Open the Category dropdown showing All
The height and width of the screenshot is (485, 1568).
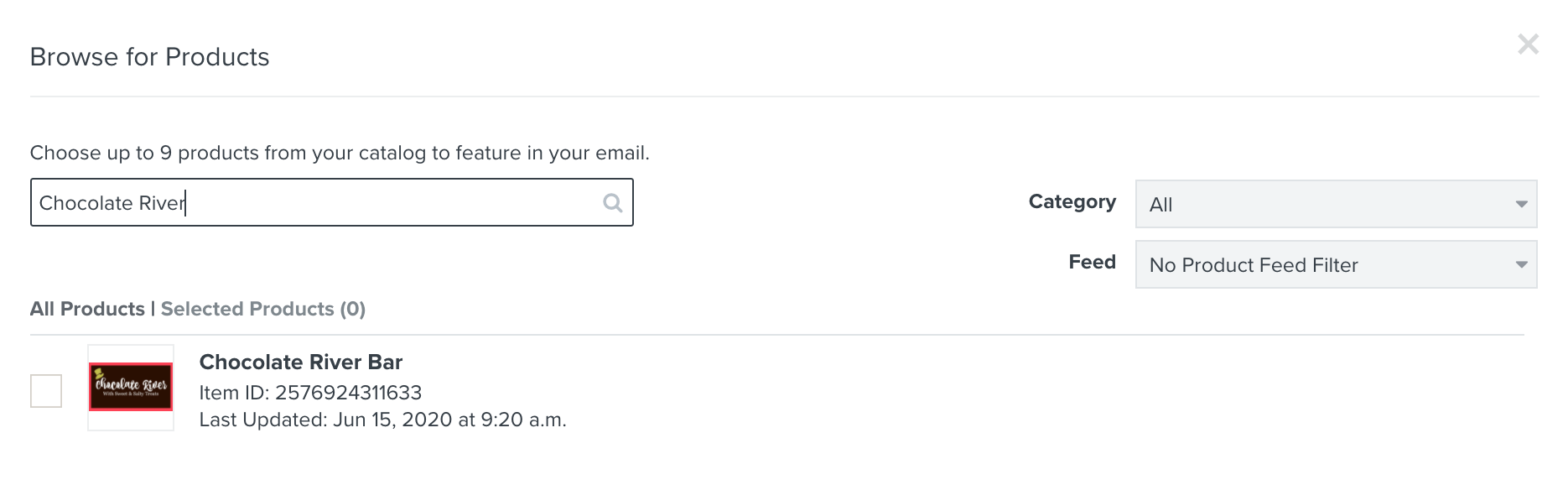point(1336,204)
